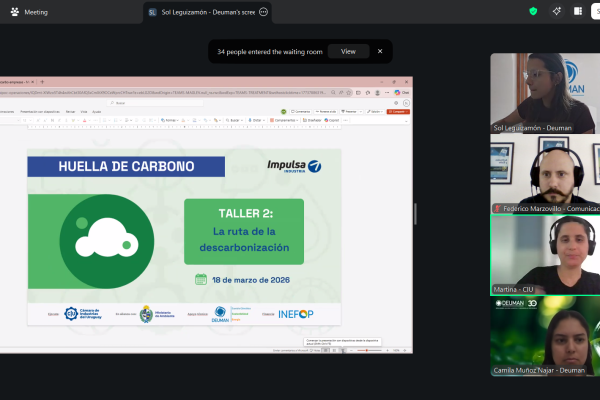The image size is (600, 400).
Task: Open new browser tab in shared screen
Action: 42,82
